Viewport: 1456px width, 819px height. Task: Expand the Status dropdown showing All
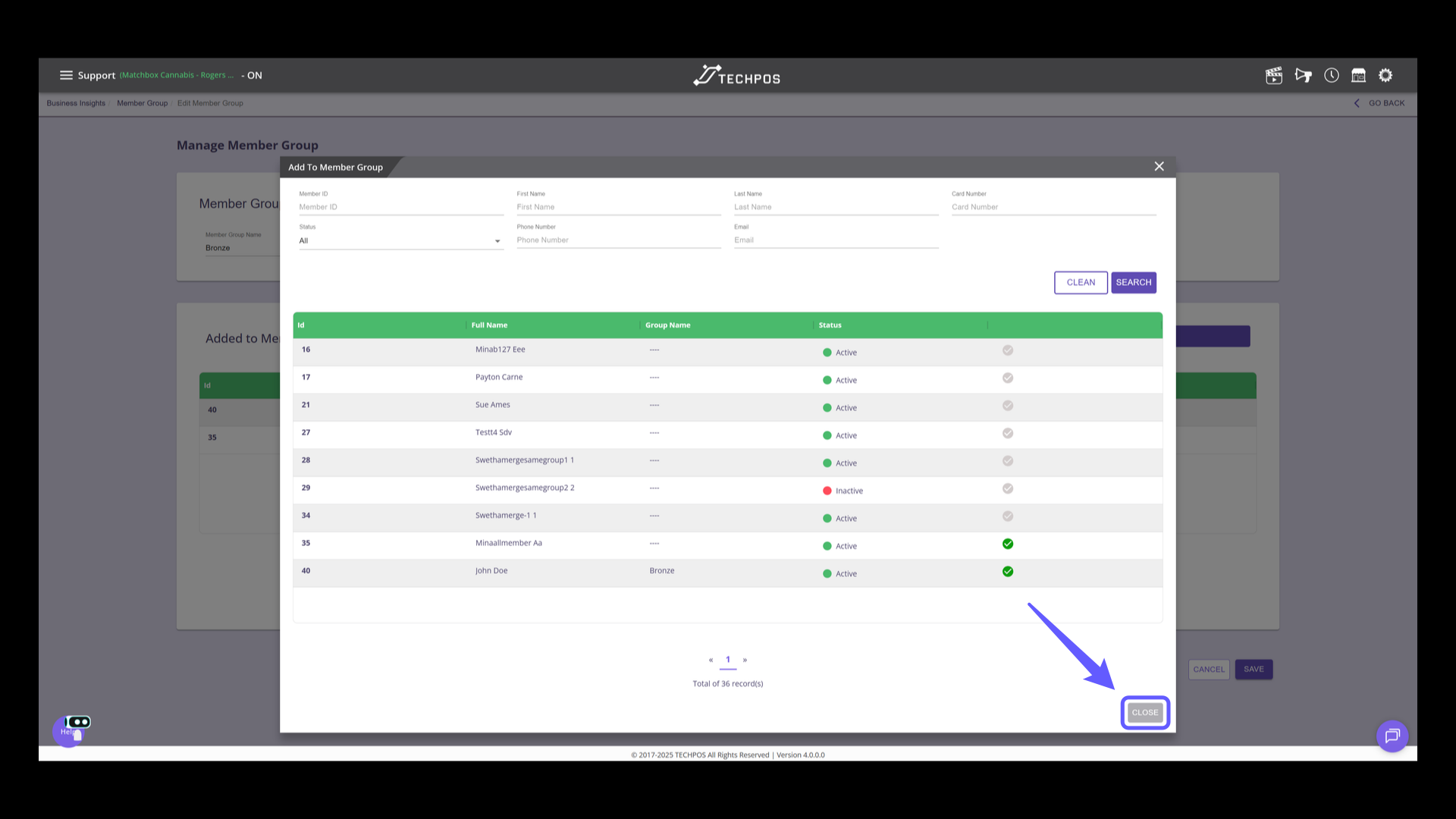tap(400, 241)
